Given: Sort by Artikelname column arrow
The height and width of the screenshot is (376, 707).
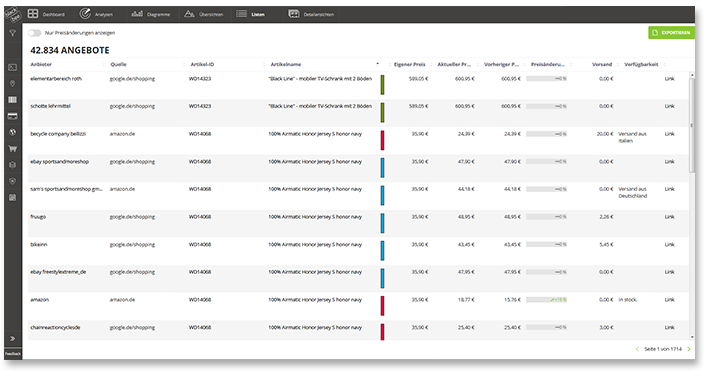Looking at the screenshot, I should coord(377,64).
